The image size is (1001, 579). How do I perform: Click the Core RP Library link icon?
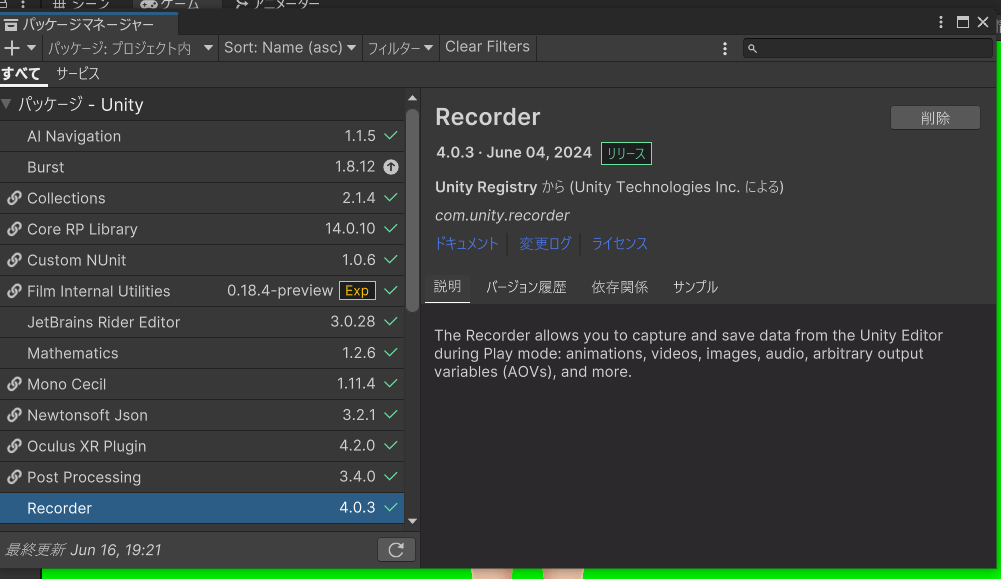point(14,229)
